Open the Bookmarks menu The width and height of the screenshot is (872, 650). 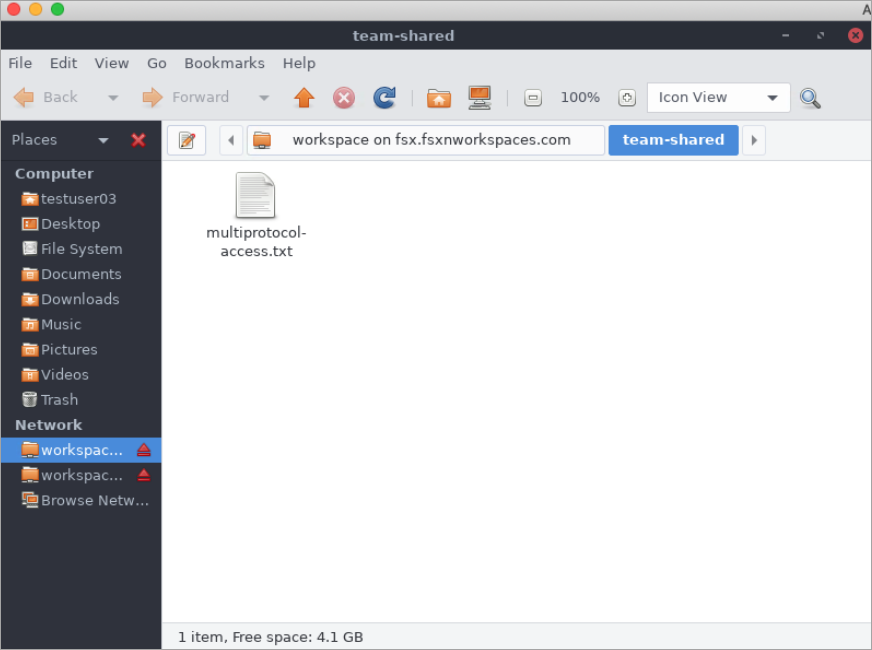(x=224, y=63)
